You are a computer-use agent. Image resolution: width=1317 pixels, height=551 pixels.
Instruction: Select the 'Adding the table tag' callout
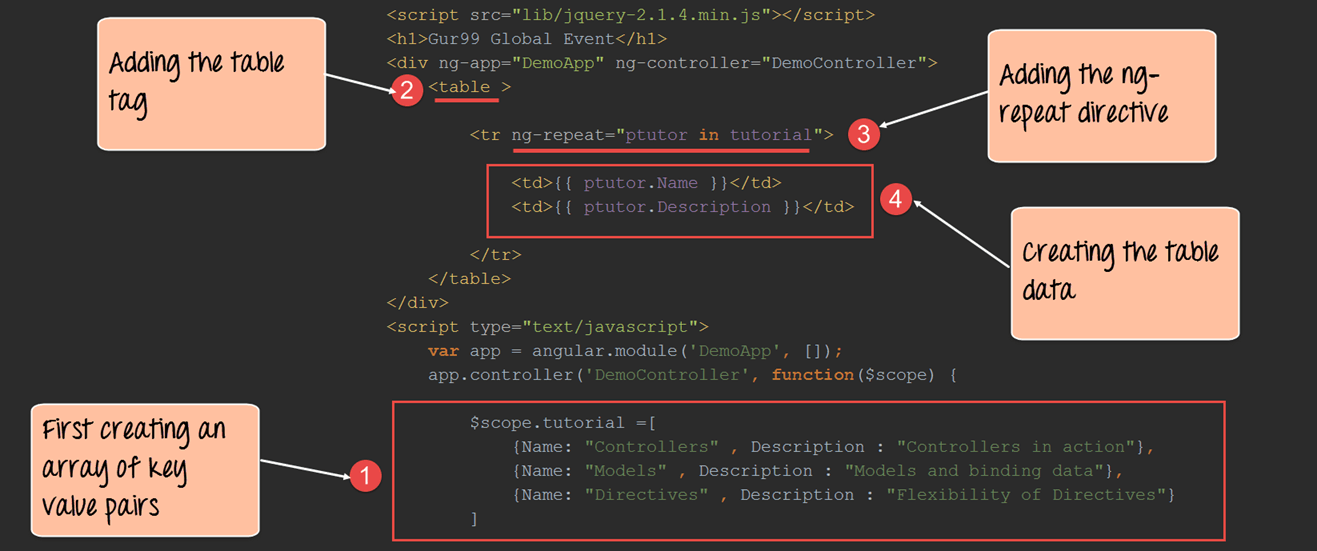tap(211, 84)
